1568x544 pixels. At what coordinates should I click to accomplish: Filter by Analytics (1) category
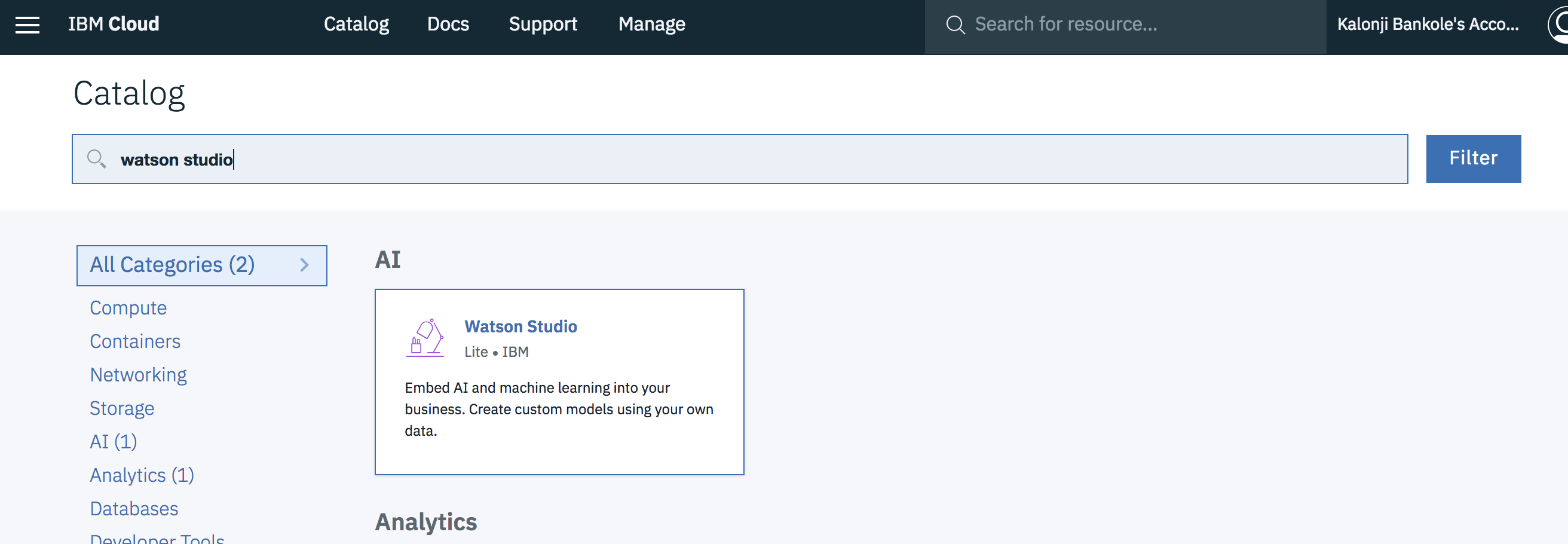pyautogui.click(x=142, y=475)
